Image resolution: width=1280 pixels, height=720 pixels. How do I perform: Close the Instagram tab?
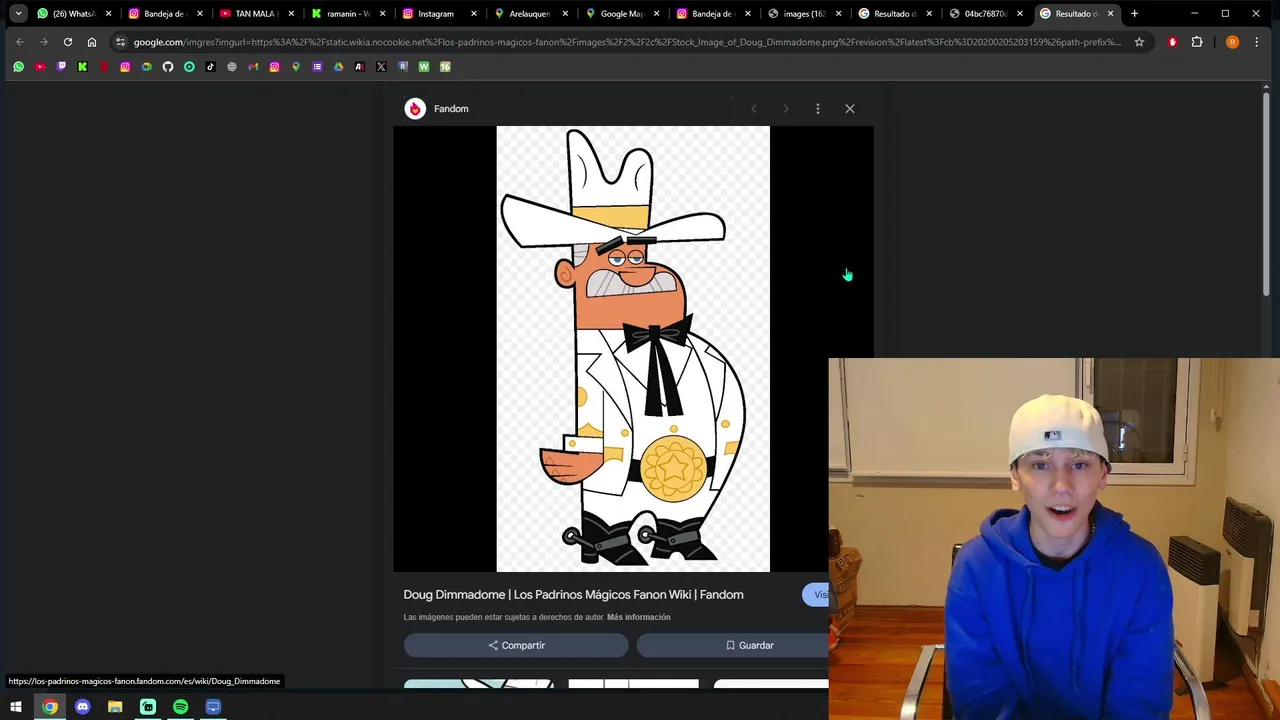[474, 14]
